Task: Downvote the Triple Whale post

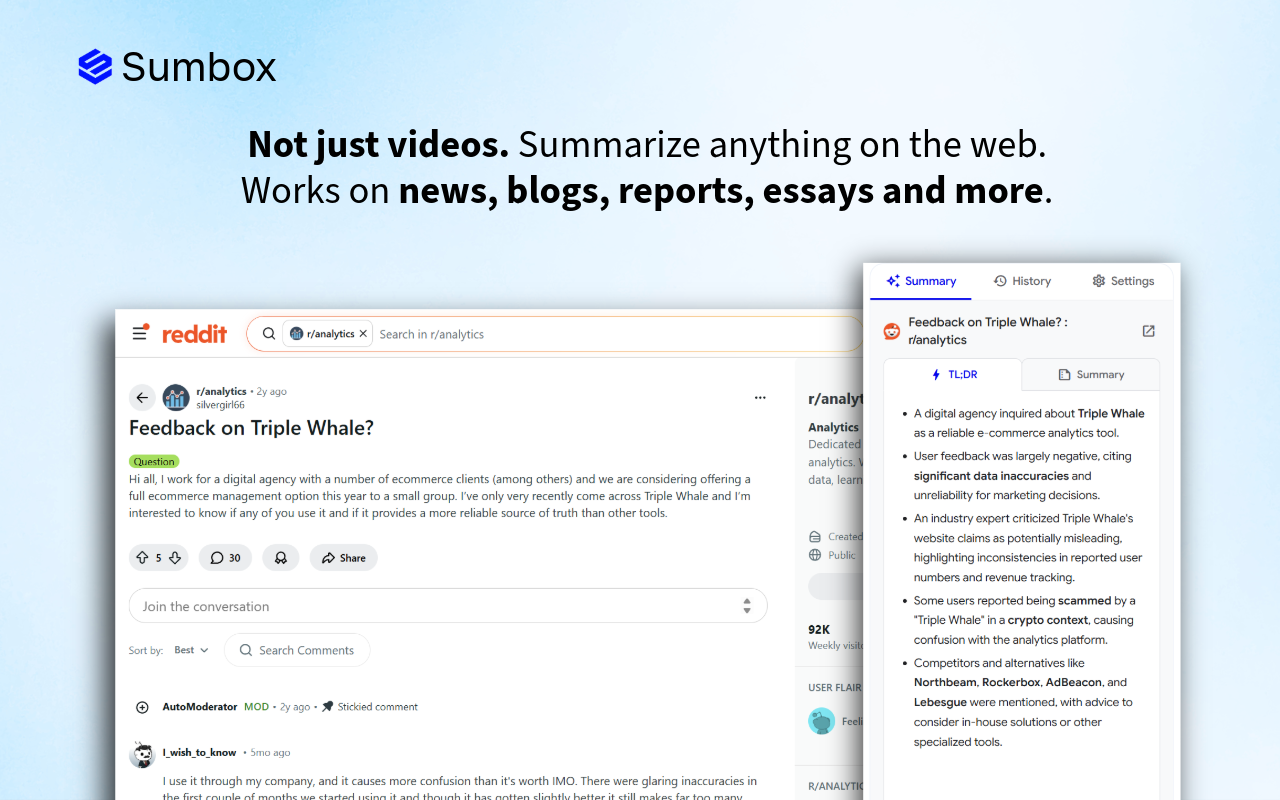Action: click(175, 558)
